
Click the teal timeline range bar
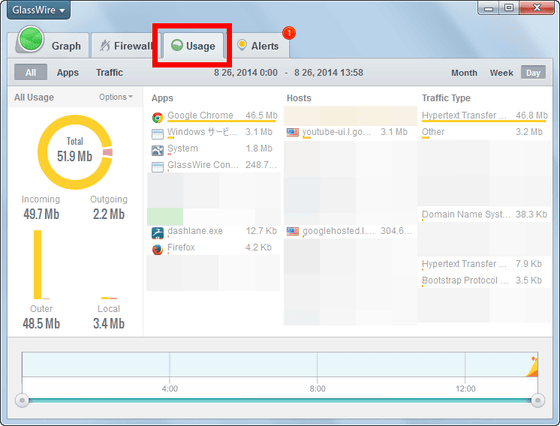[x=280, y=401]
